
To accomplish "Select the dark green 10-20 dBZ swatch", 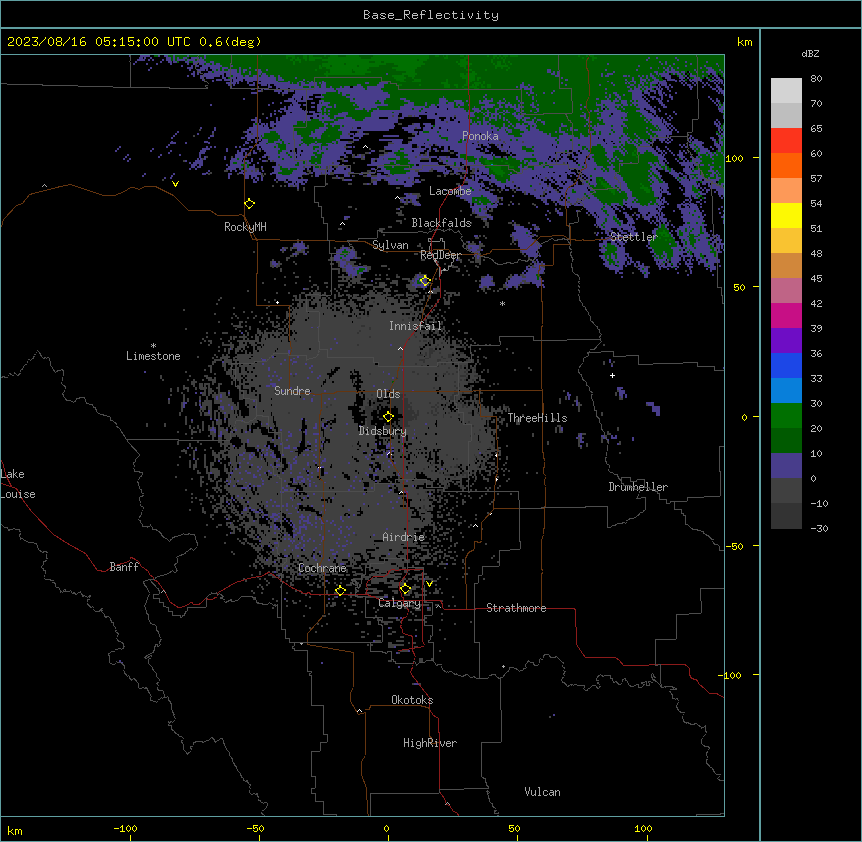I will 786,441.
